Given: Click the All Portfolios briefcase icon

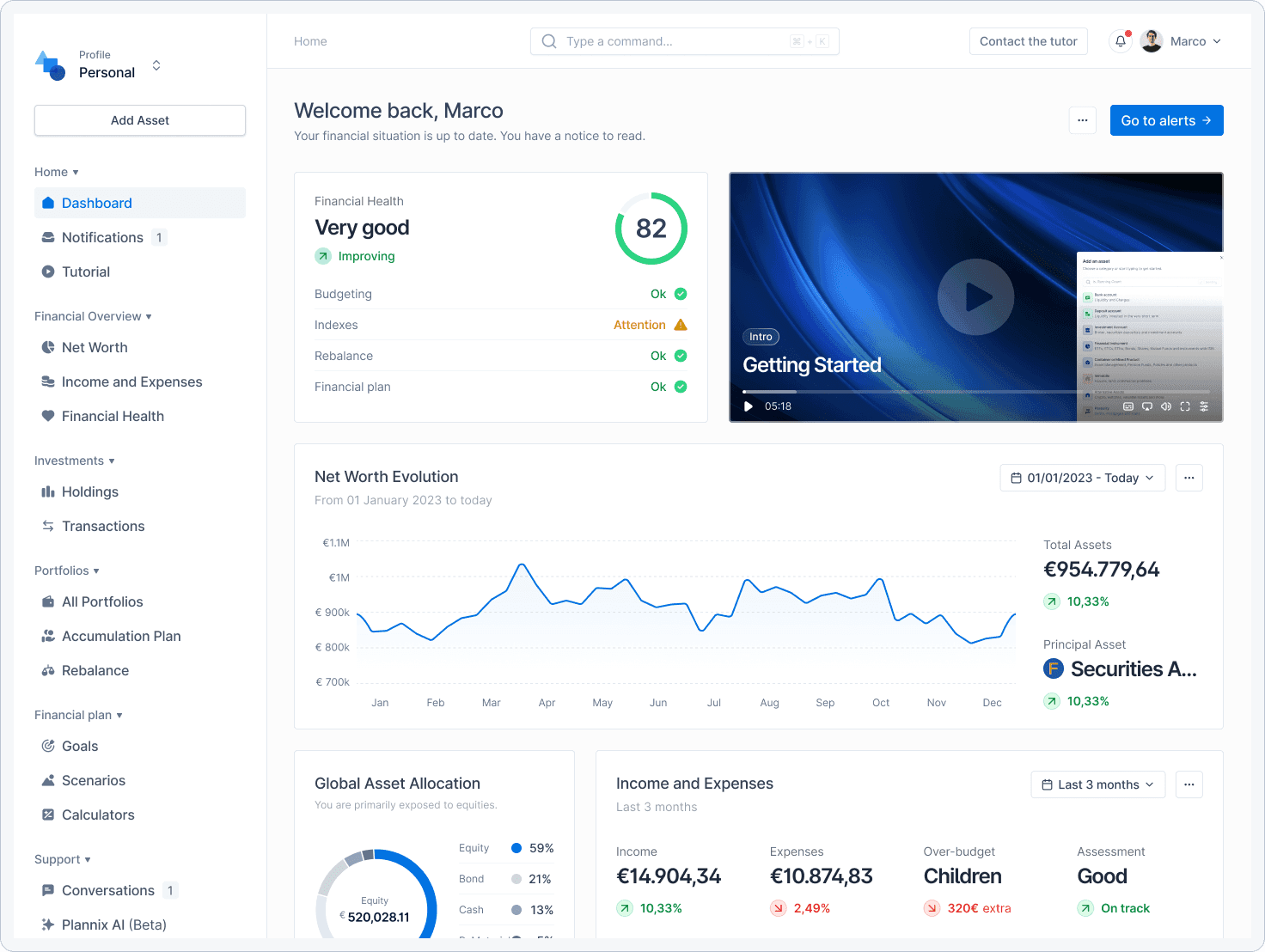Looking at the screenshot, I should (x=48, y=601).
